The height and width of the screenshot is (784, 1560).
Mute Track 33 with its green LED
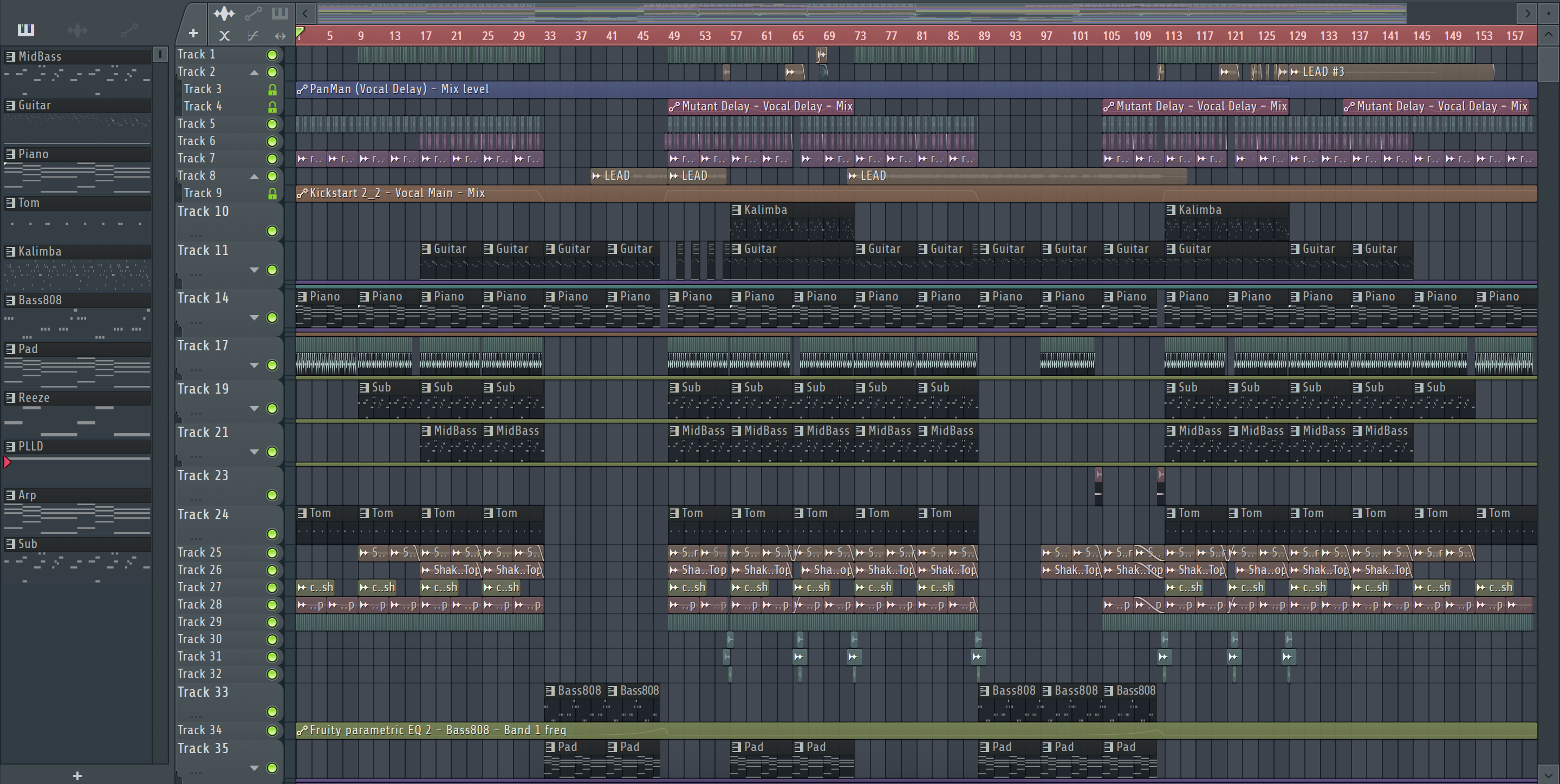(272, 711)
